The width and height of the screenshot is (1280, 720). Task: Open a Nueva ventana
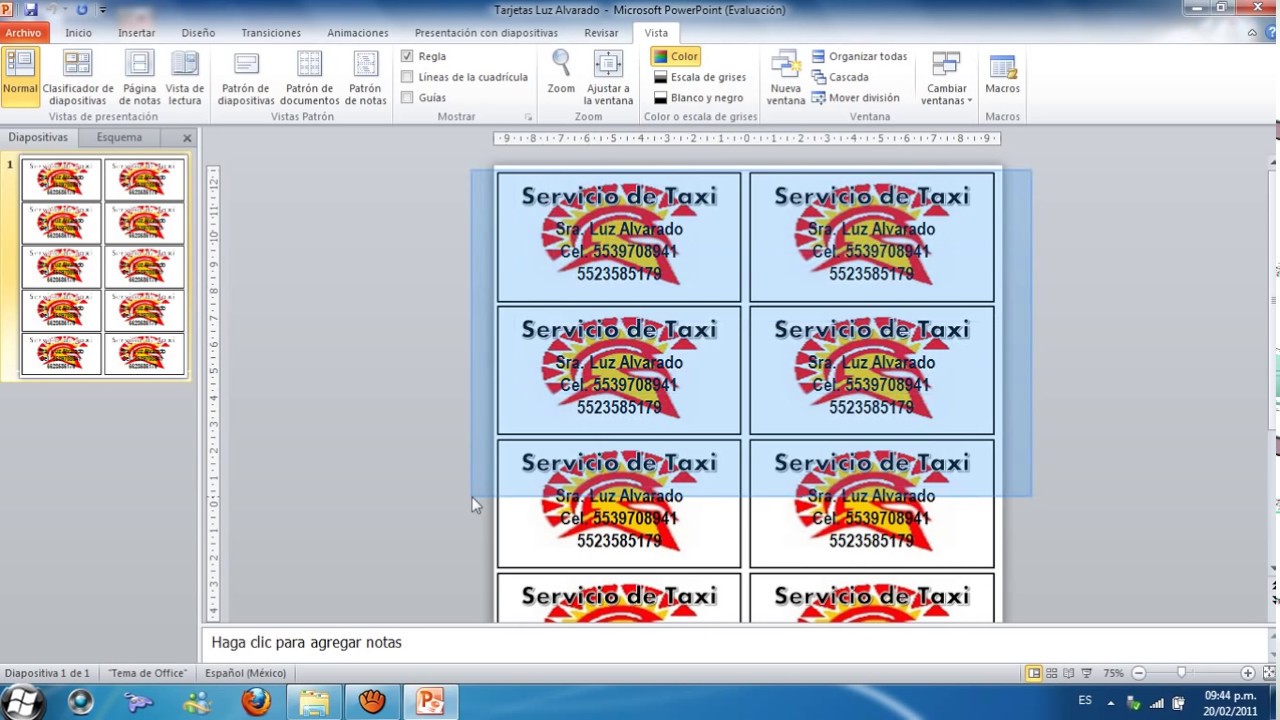click(x=786, y=78)
